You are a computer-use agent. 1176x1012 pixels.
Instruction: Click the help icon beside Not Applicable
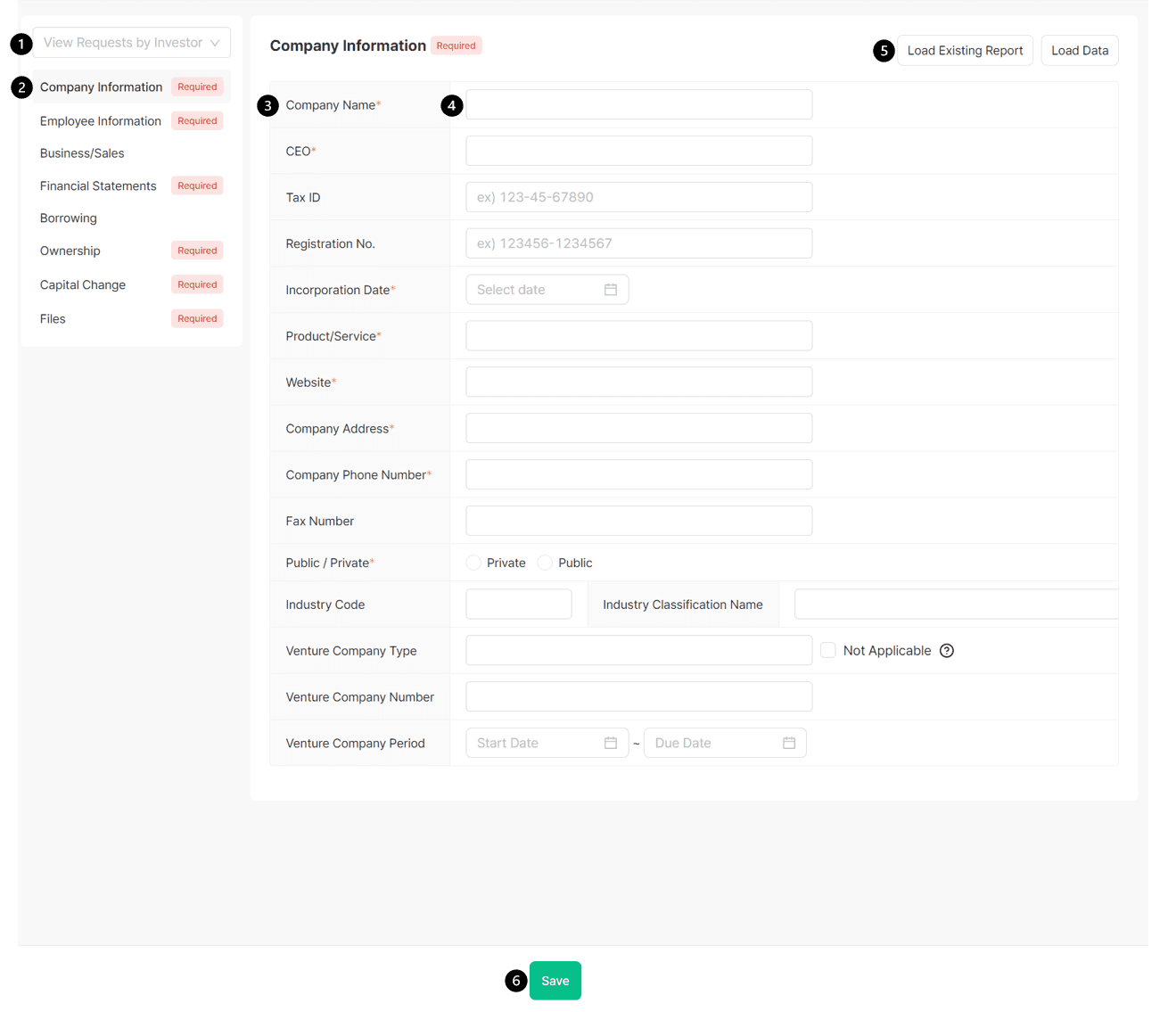click(x=947, y=650)
